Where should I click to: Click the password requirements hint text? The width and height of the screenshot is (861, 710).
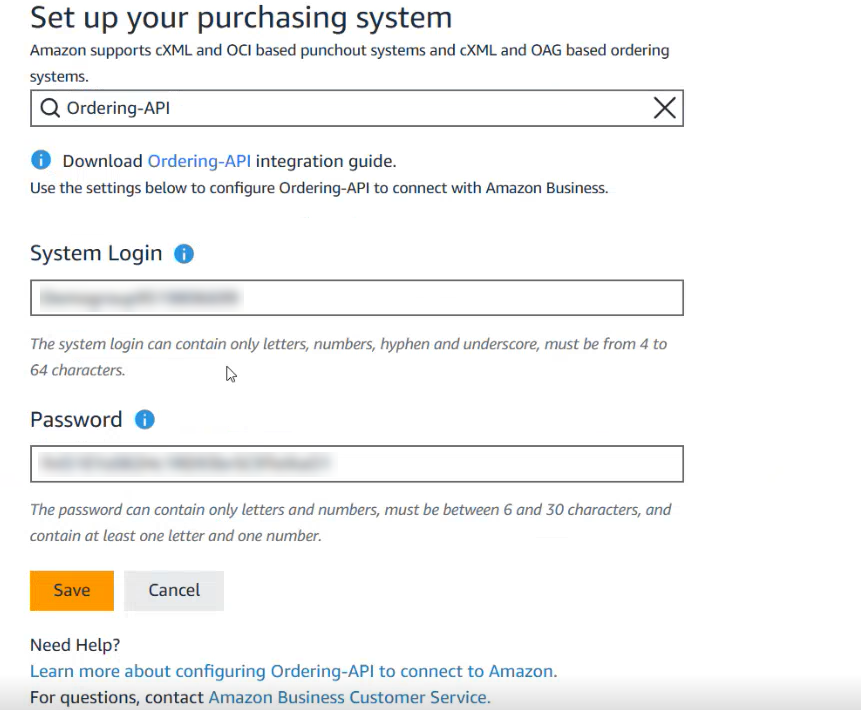351,523
